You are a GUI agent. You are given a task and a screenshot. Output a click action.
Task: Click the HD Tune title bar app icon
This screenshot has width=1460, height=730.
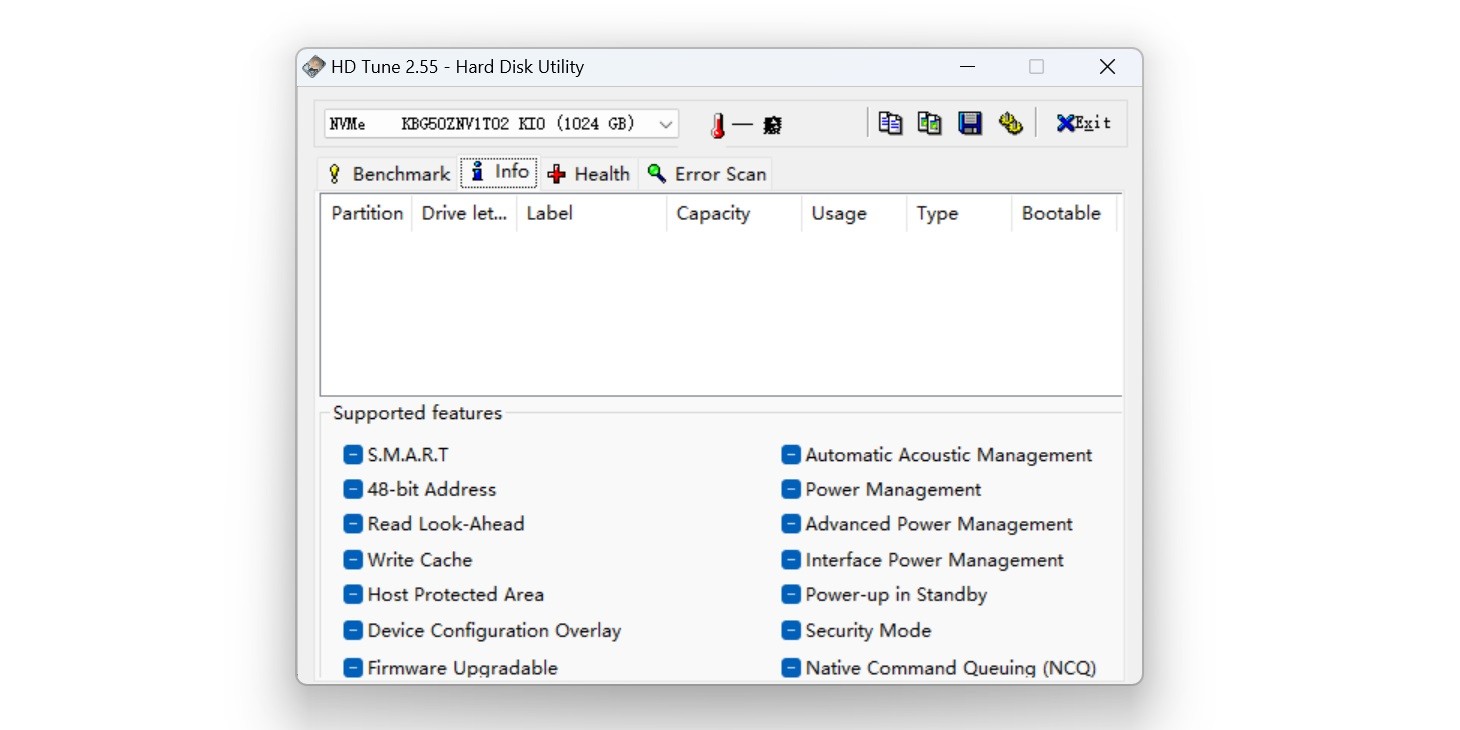point(314,67)
